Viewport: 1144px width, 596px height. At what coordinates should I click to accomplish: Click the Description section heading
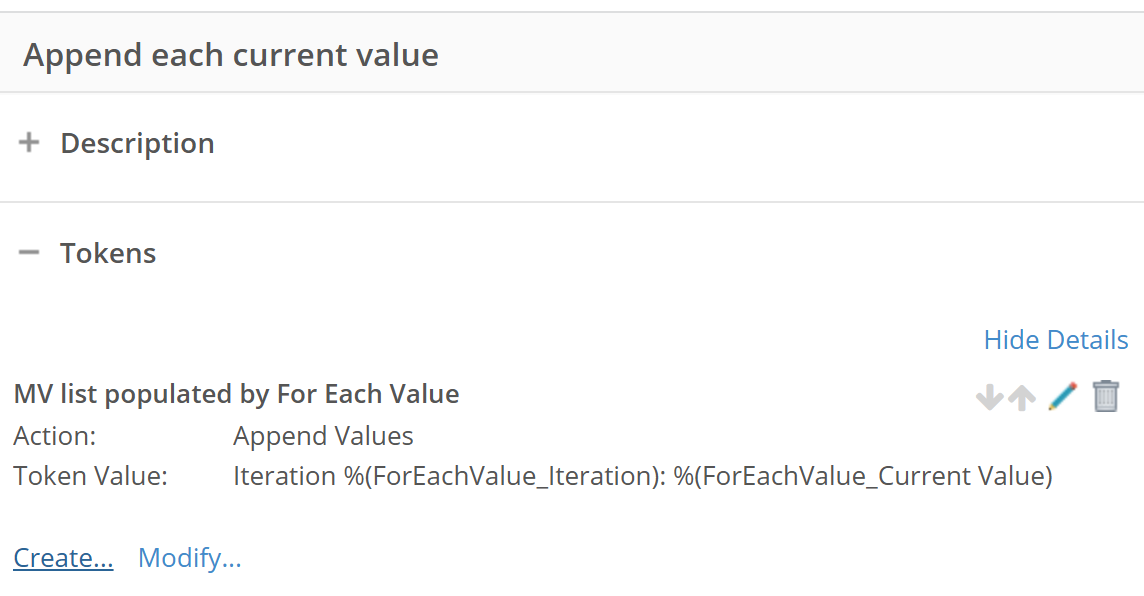[x=137, y=144]
